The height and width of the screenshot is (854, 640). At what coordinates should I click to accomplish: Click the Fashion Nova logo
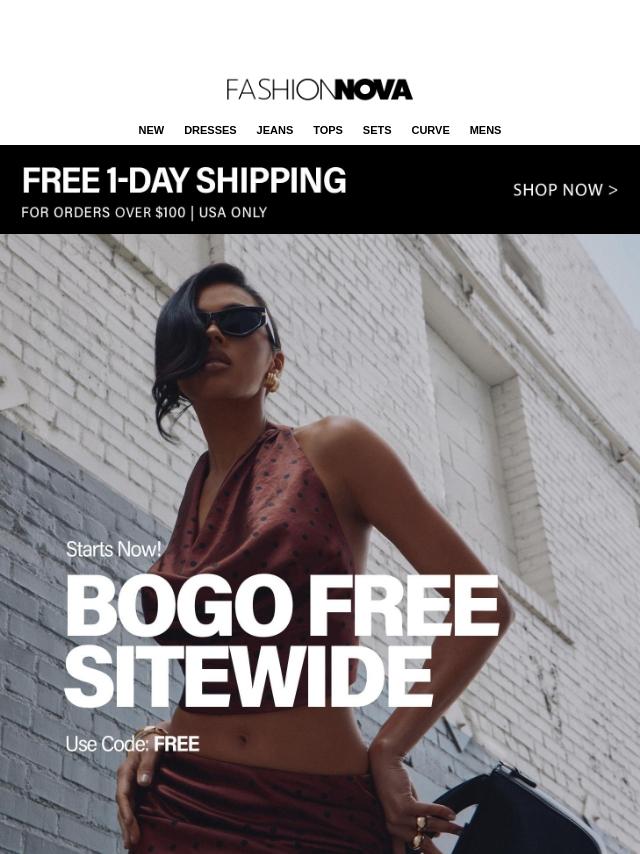click(x=319, y=90)
